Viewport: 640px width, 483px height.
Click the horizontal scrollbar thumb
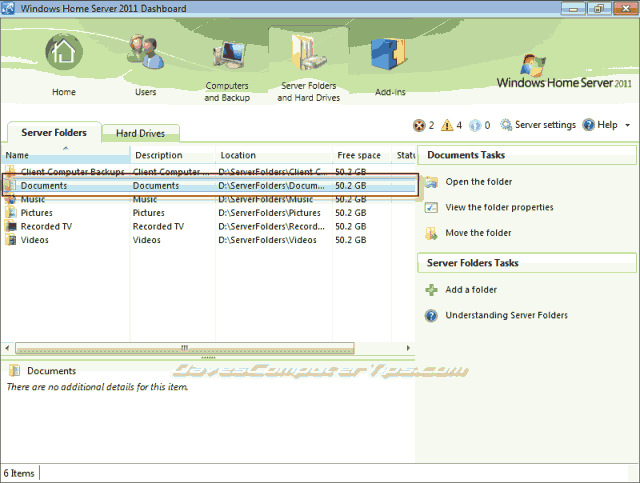[x=185, y=348]
